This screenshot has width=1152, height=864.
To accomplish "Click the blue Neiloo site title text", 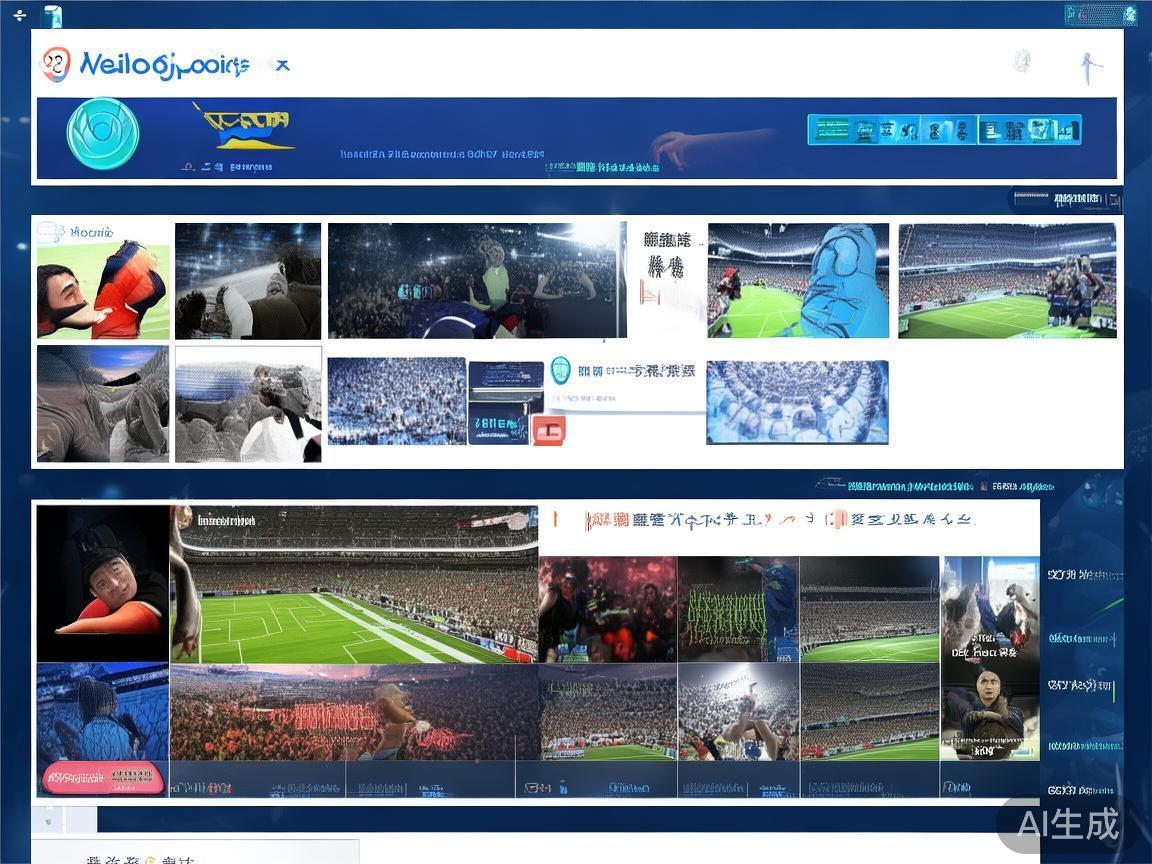I will click(164, 66).
